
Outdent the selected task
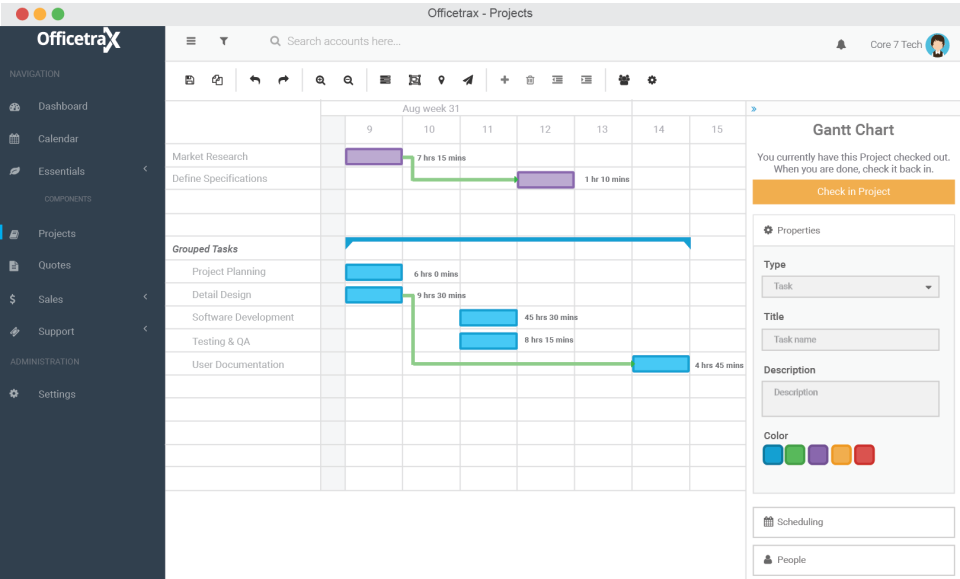pyautogui.click(x=557, y=80)
